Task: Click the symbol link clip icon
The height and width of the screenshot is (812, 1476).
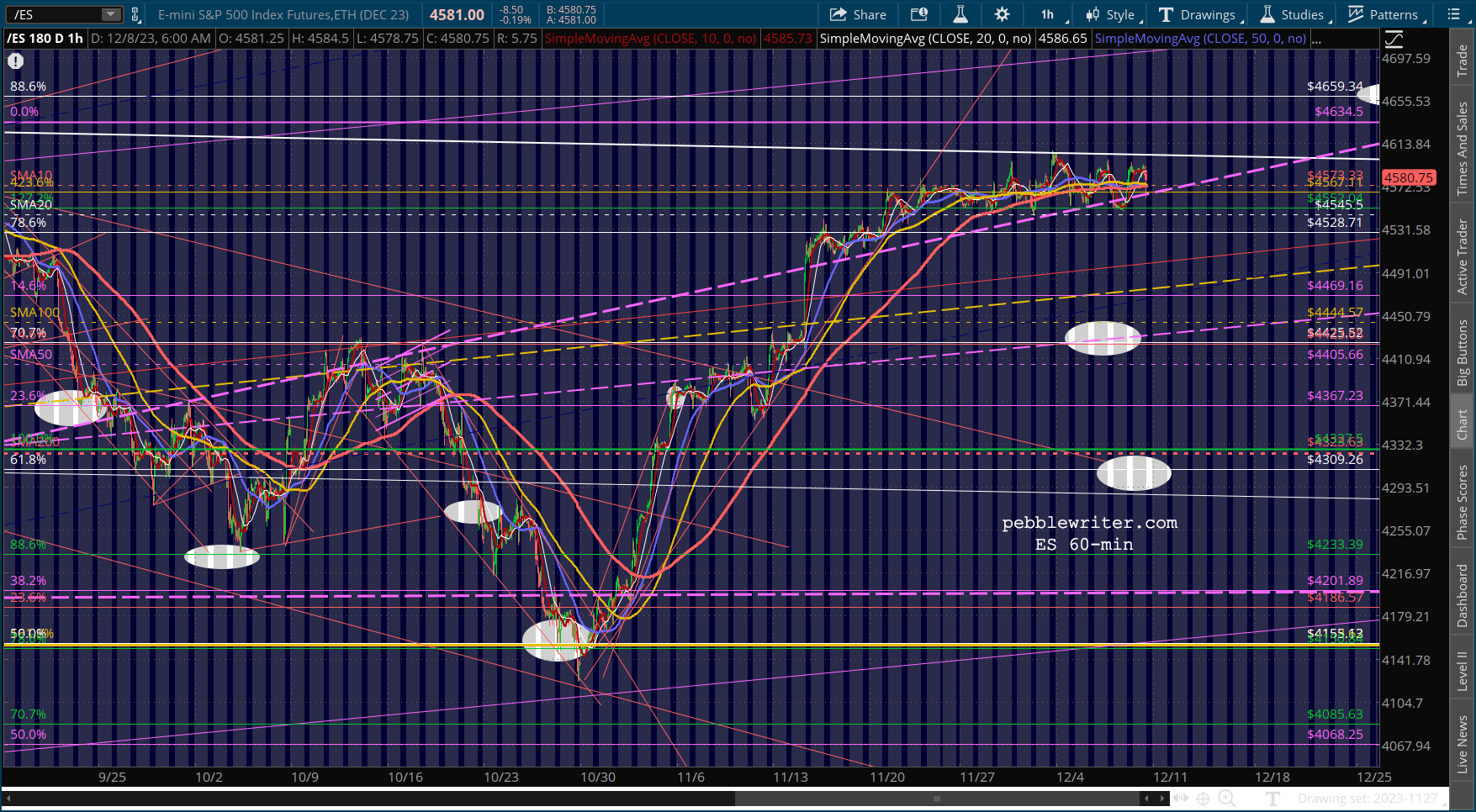Action: 135,14
